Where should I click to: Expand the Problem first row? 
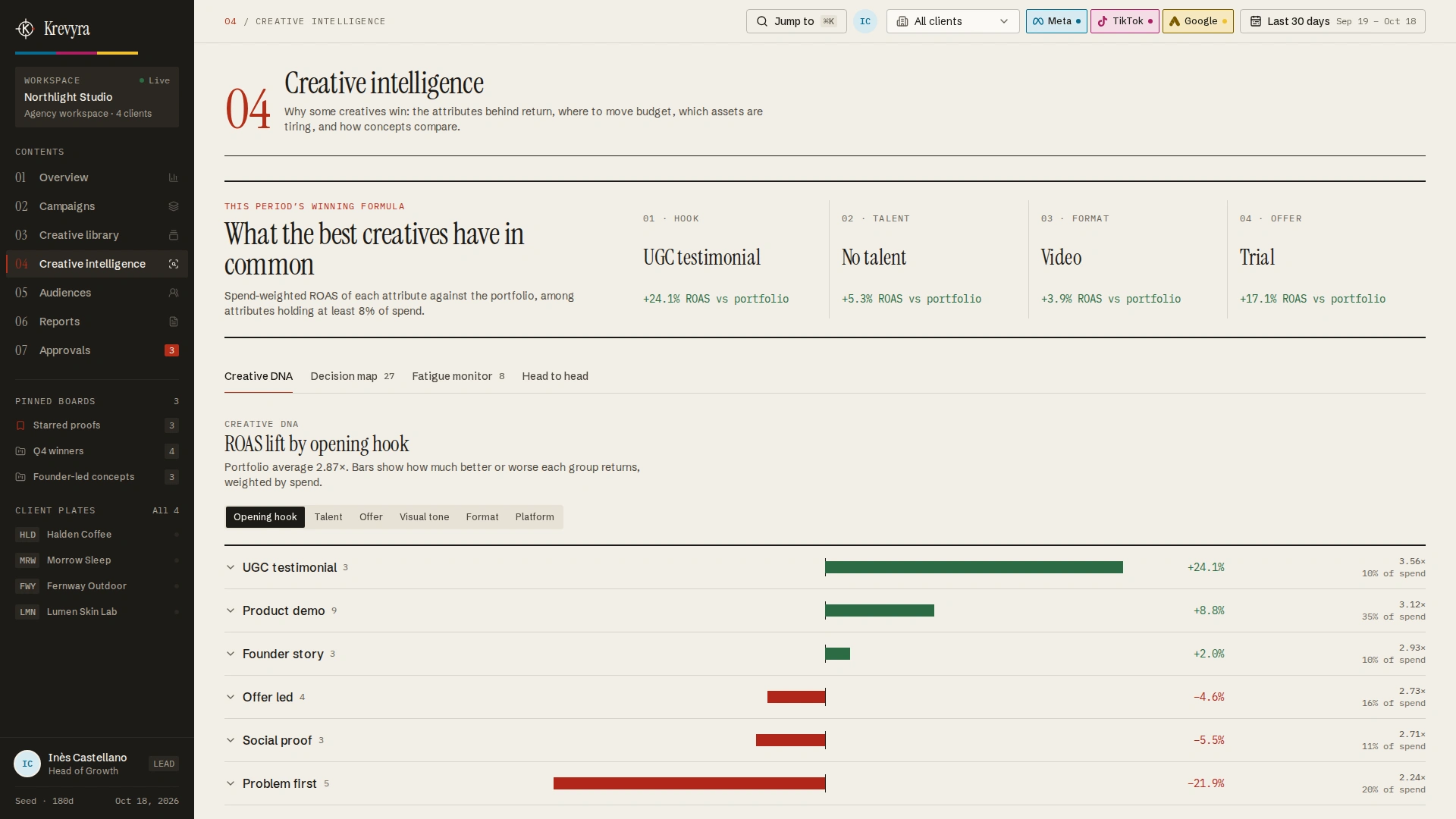[x=825, y=783]
